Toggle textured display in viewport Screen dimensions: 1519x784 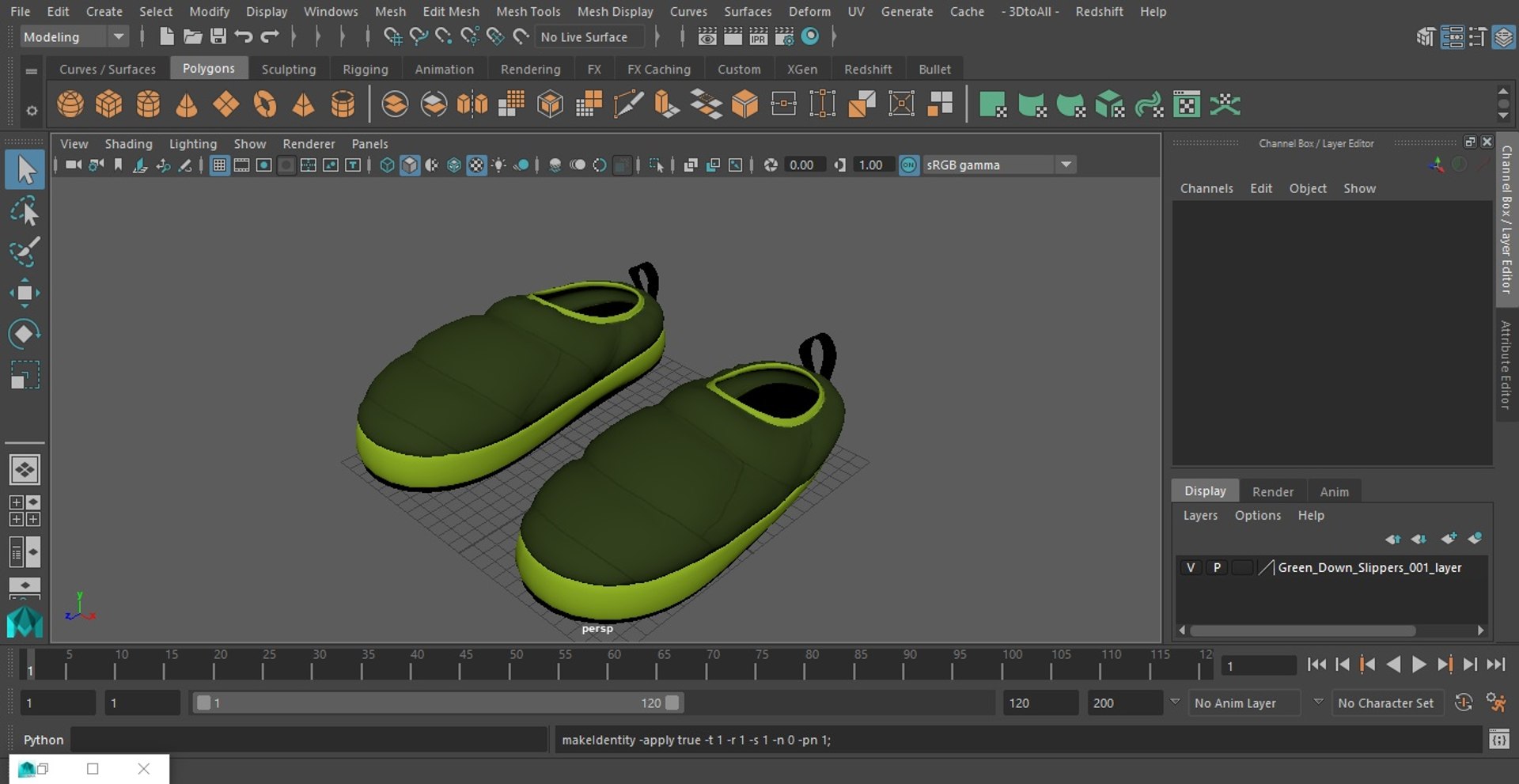(x=476, y=165)
